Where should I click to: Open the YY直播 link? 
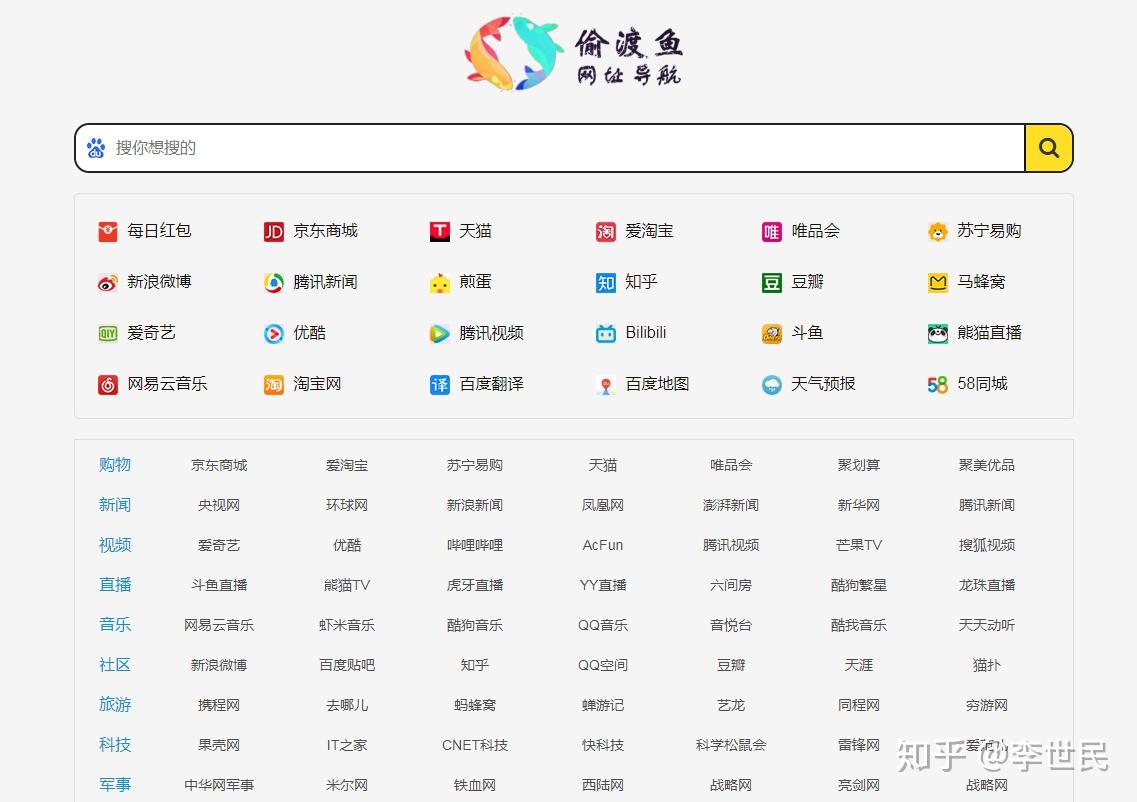click(603, 585)
